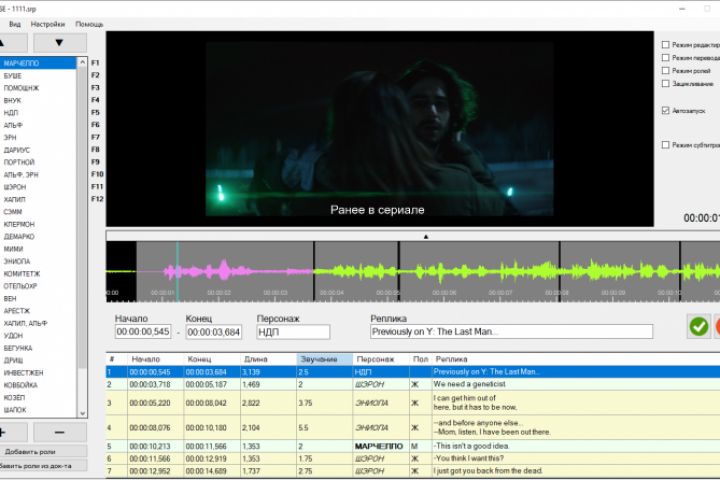Enable the Автозапуск checkbox

click(x=666, y=110)
